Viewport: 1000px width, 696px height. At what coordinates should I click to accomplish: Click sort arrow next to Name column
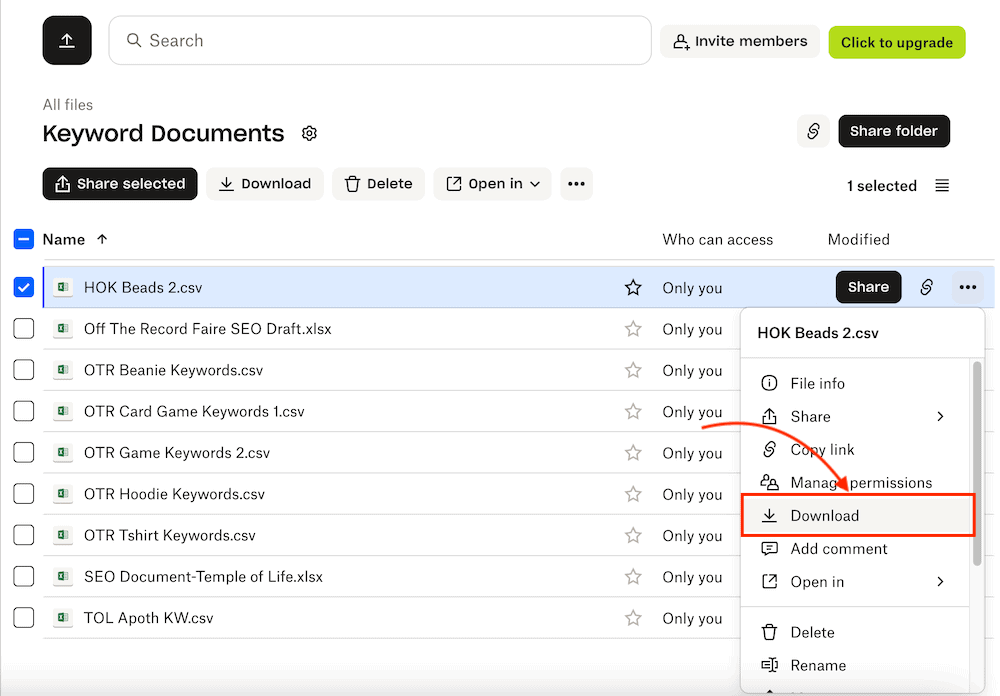click(102, 239)
